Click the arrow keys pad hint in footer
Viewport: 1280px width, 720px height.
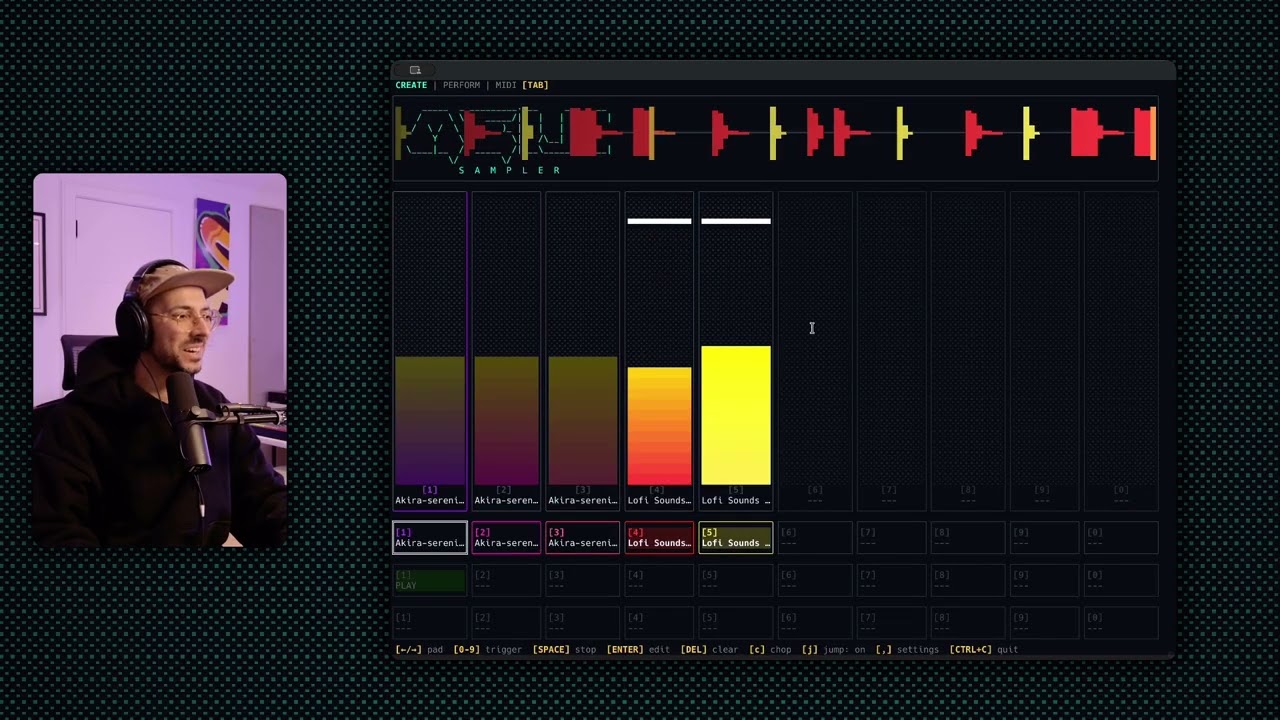pos(419,650)
